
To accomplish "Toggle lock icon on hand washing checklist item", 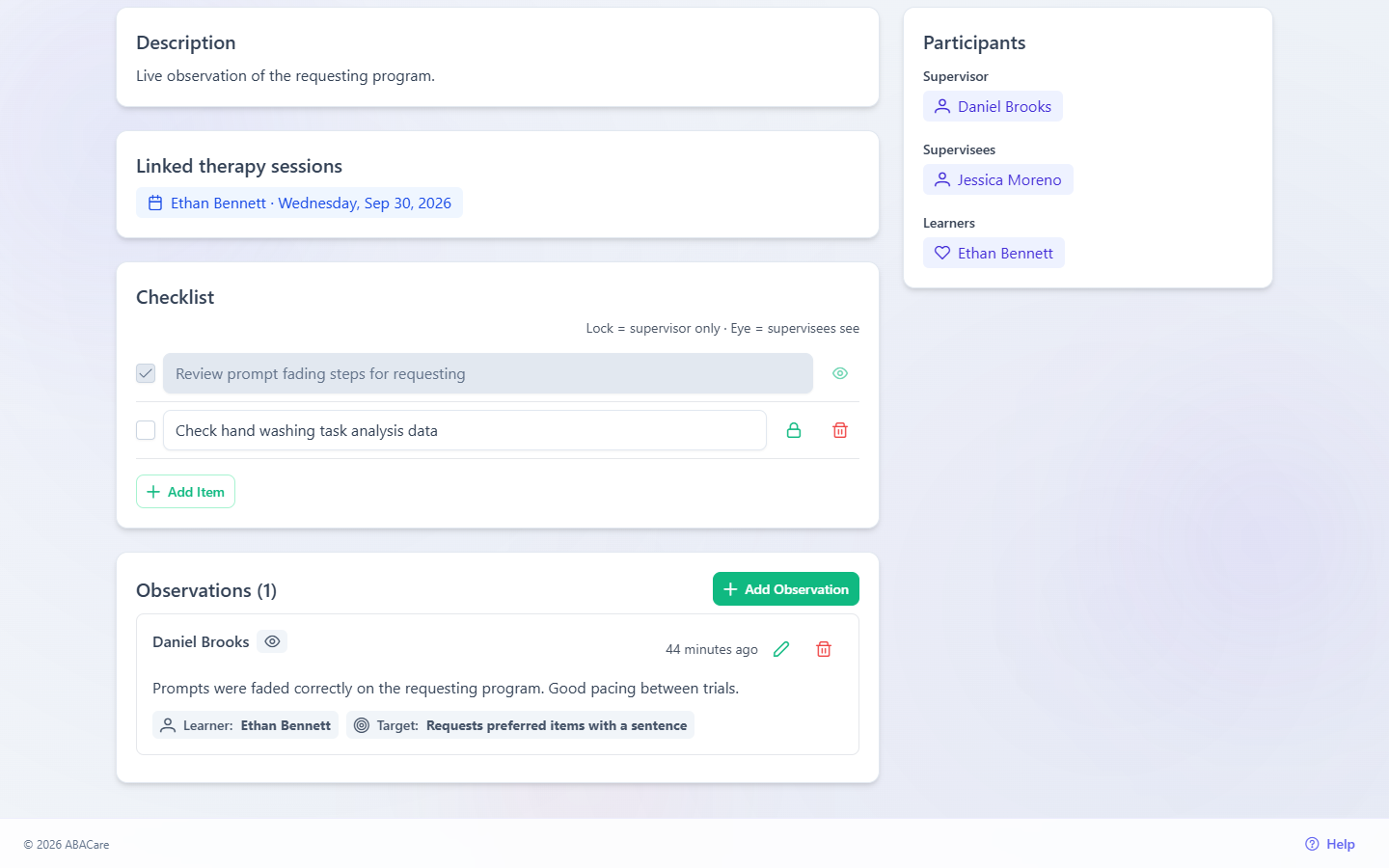I will point(794,430).
